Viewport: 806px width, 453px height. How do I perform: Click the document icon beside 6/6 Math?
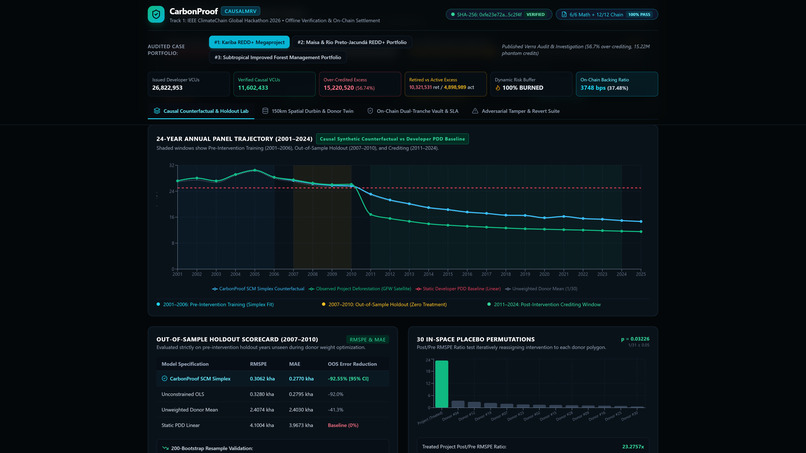coord(564,14)
